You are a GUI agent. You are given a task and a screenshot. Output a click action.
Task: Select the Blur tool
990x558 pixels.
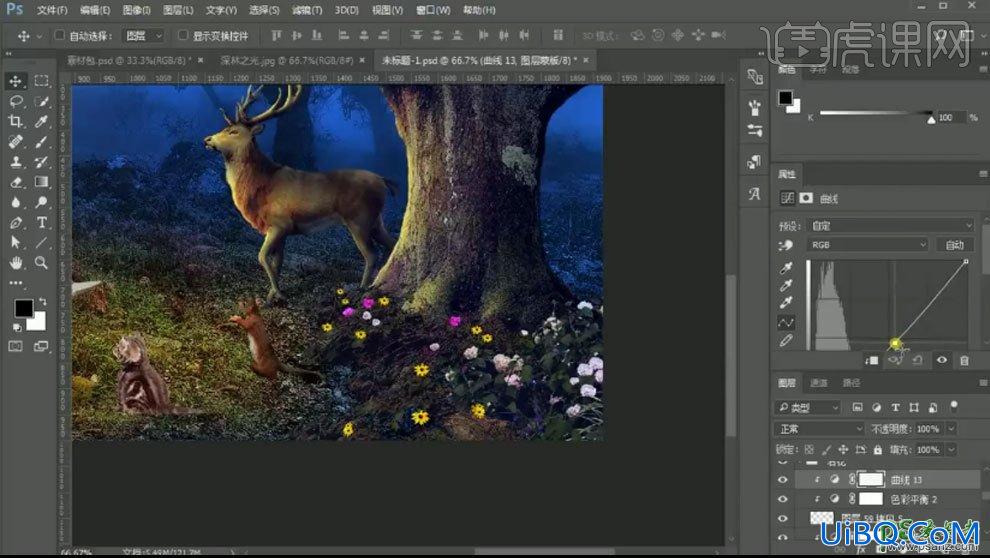coord(15,202)
